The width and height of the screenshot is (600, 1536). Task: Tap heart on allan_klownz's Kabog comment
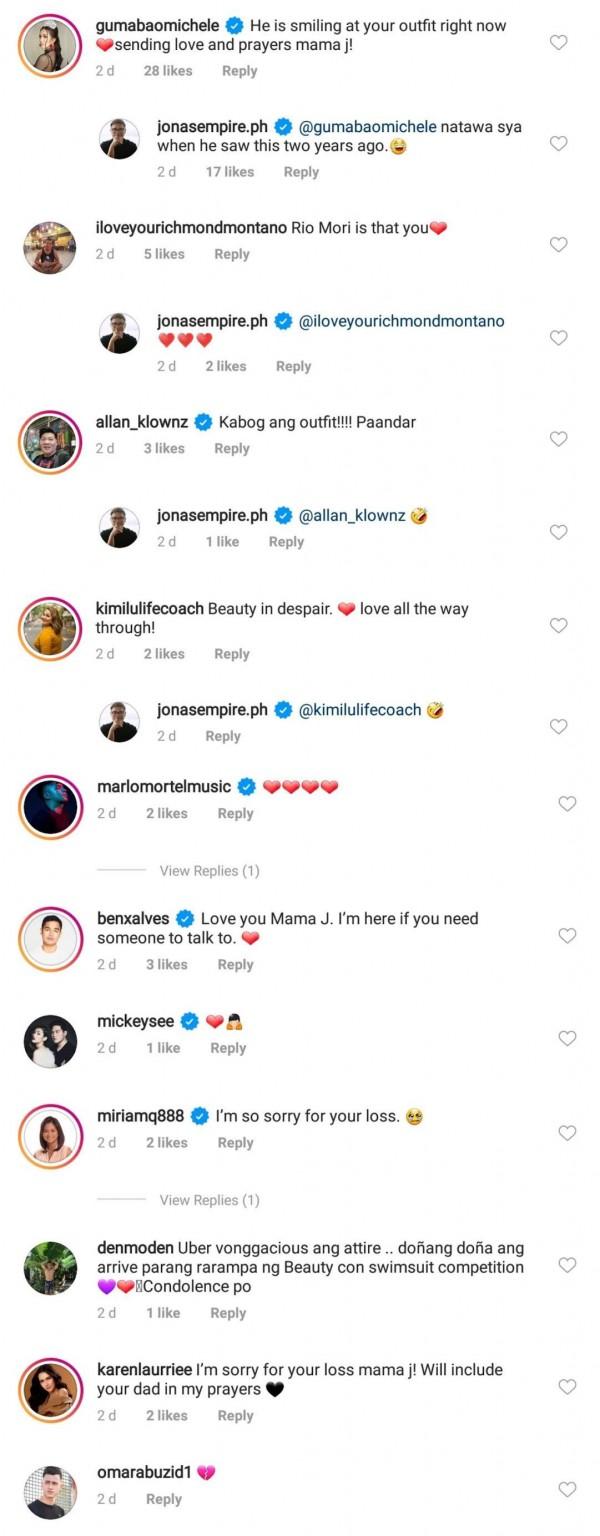pos(559,438)
